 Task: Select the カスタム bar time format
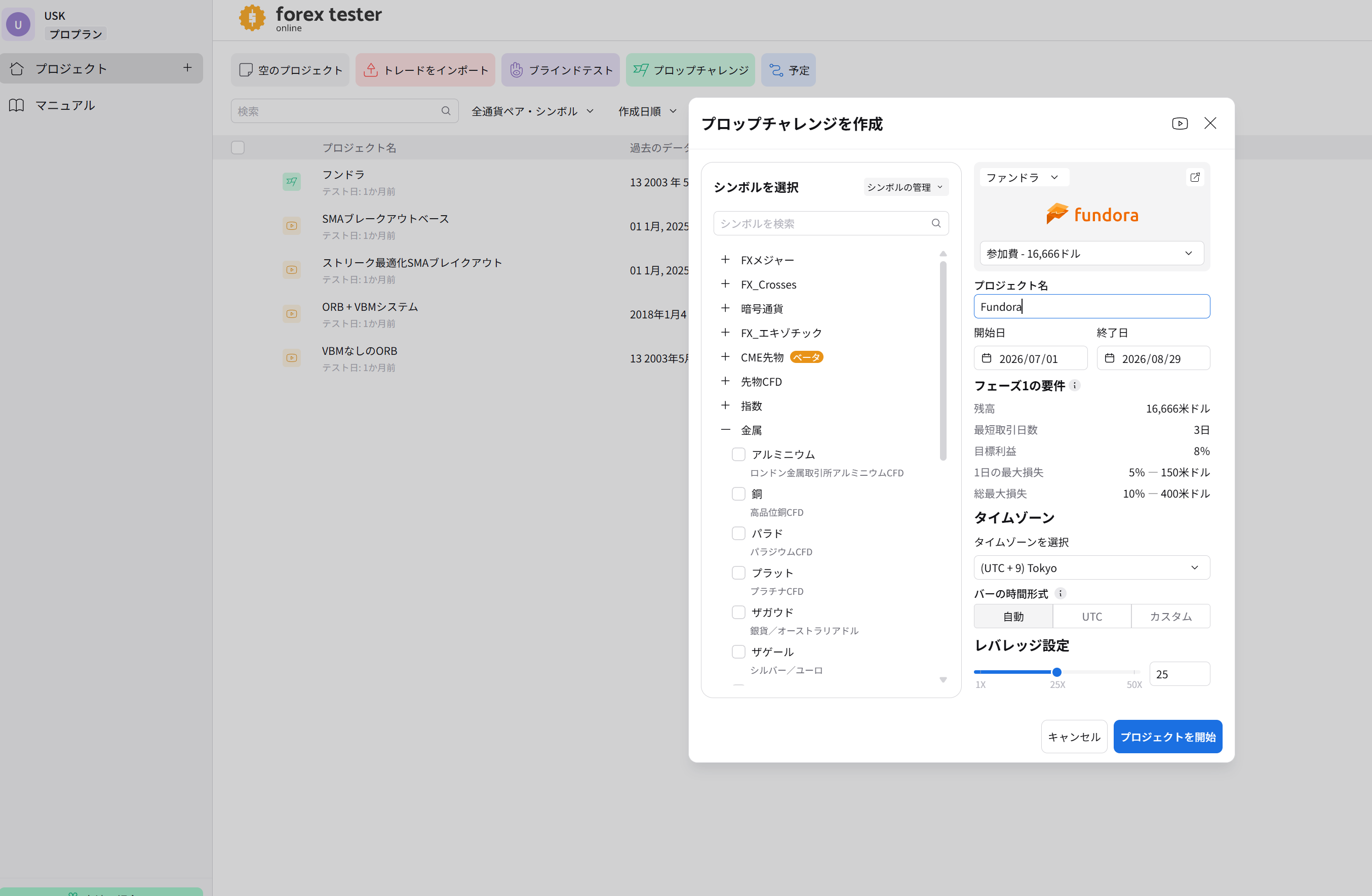pos(1170,617)
